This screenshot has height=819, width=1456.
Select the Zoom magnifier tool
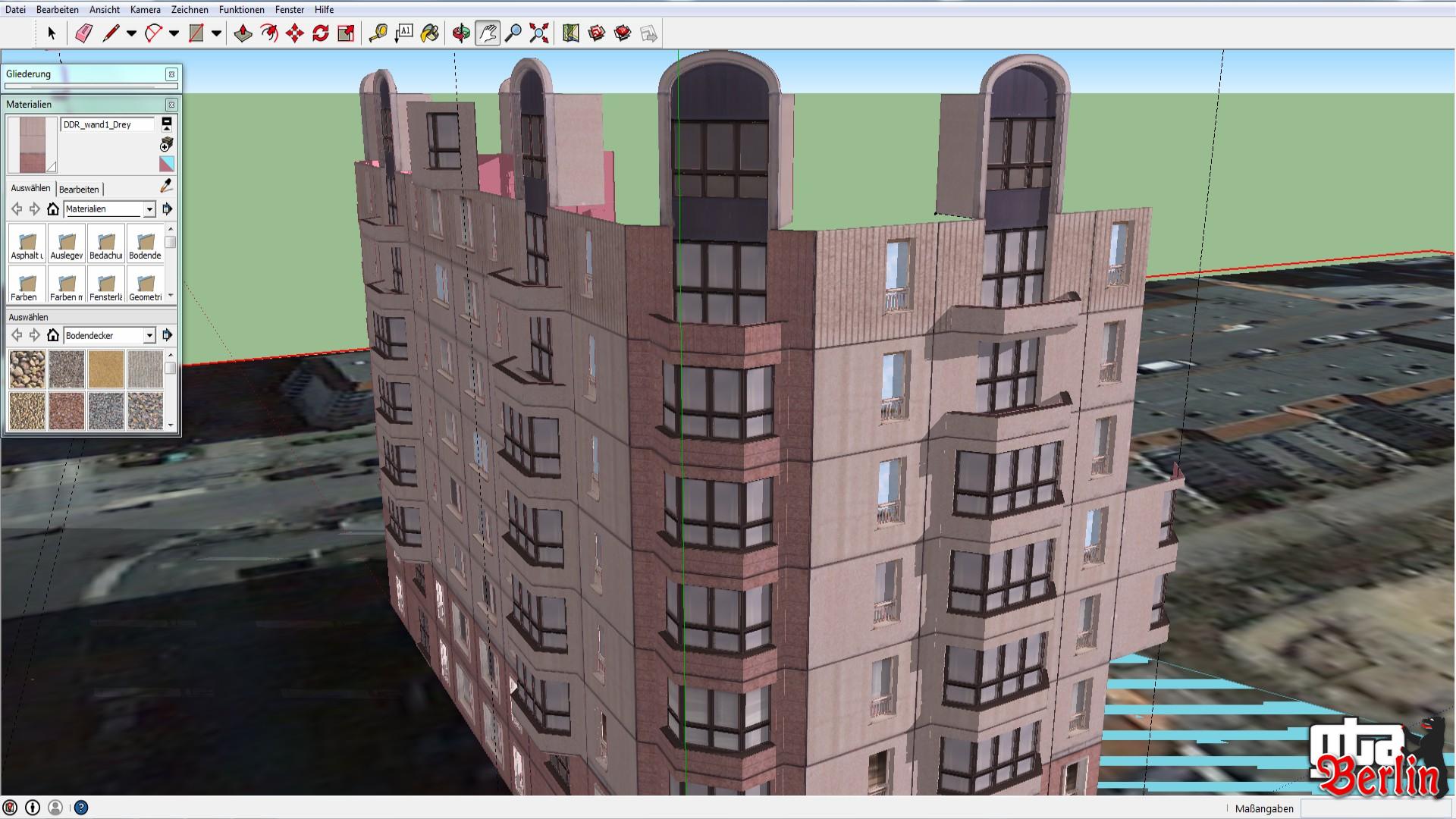pyautogui.click(x=513, y=33)
